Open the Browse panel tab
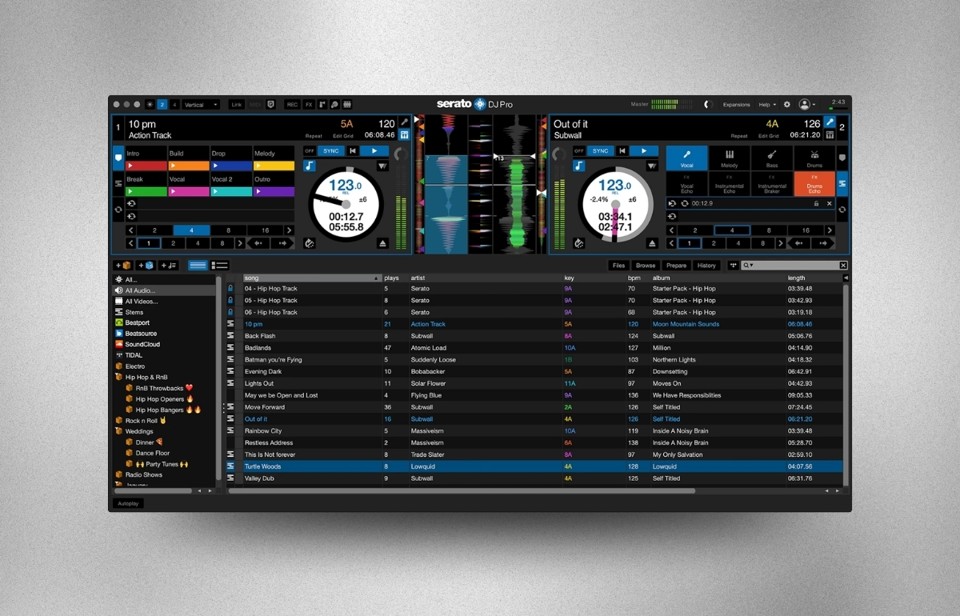The width and height of the screenshot is (960, 616). [x=645, y=265]
